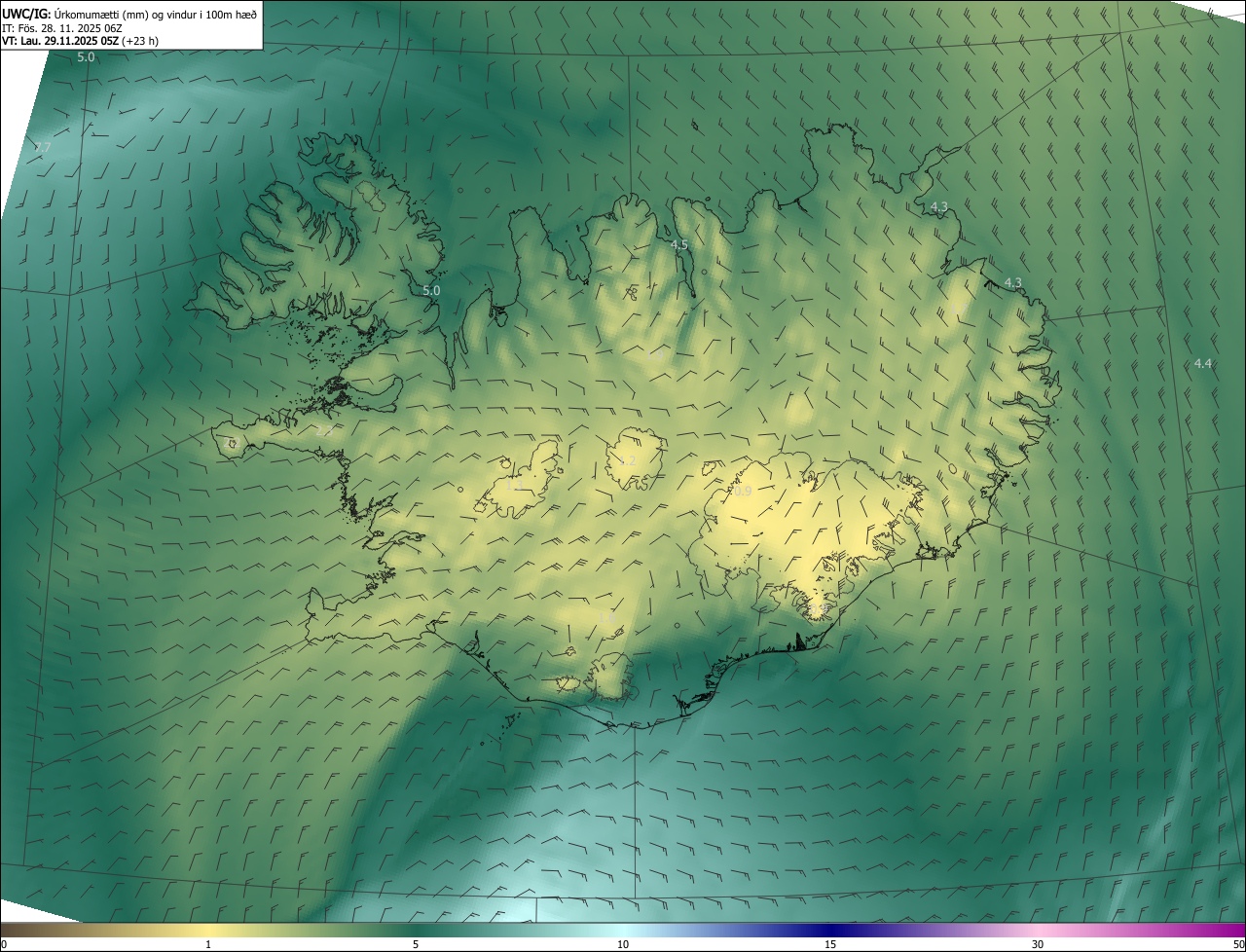Click the "1.2" value label inside the glacier outline
This screenshot has width=1246, height=952.
(628, 460)
